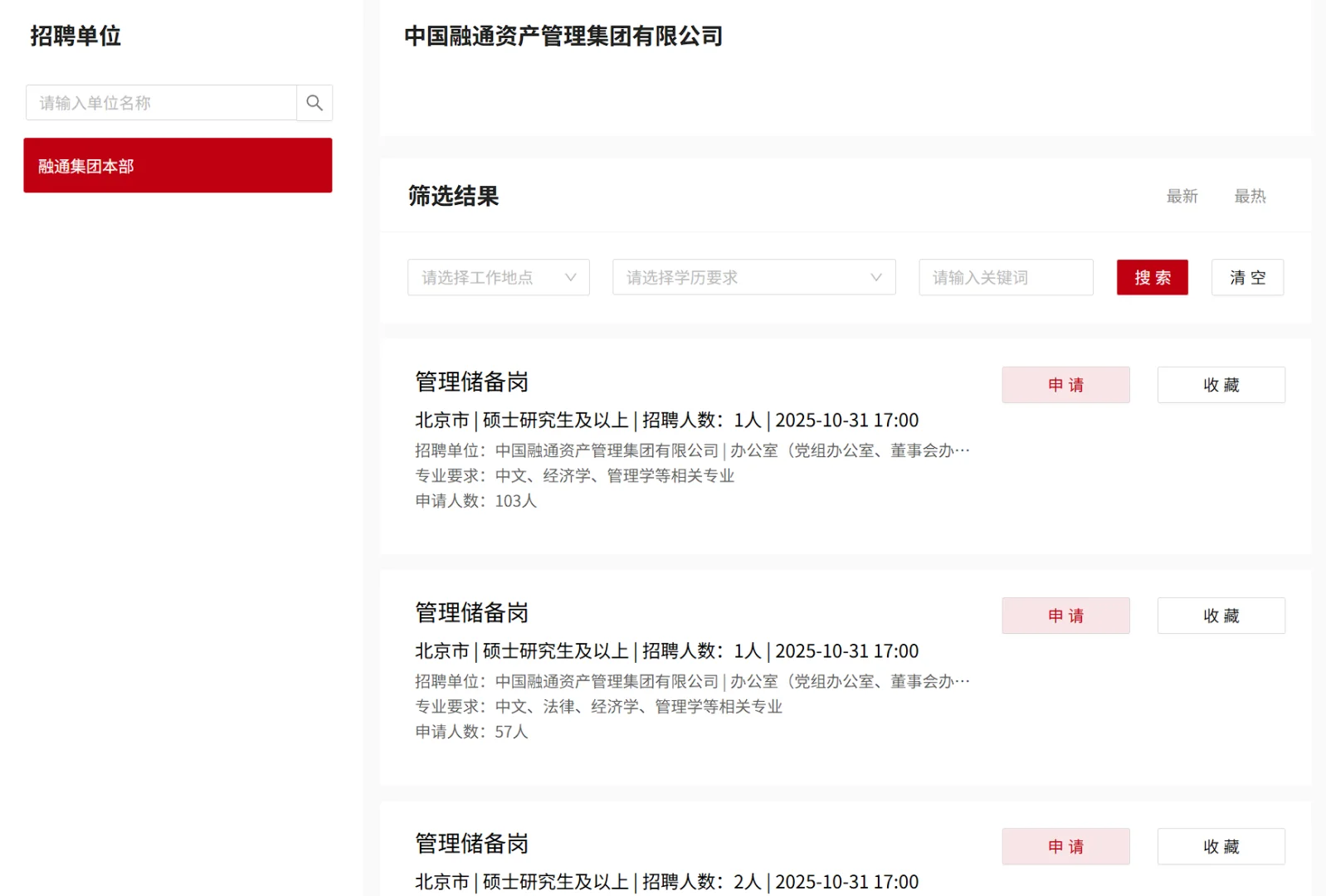Open 管理储备岗 title with 57 applicants

pyautogui.click(x=471, y=612)
